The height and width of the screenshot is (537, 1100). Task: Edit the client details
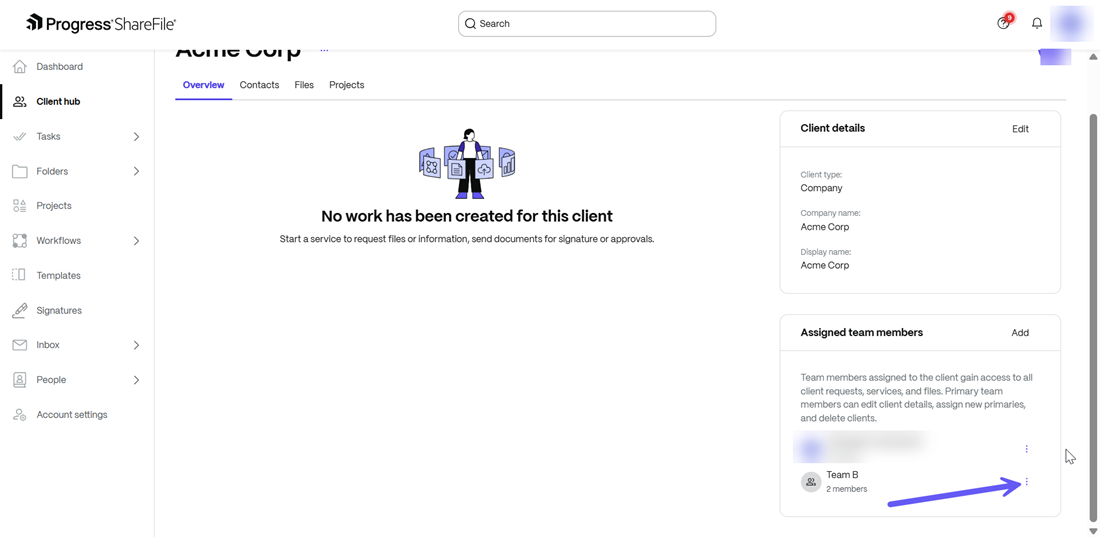tap(1020, 129)
